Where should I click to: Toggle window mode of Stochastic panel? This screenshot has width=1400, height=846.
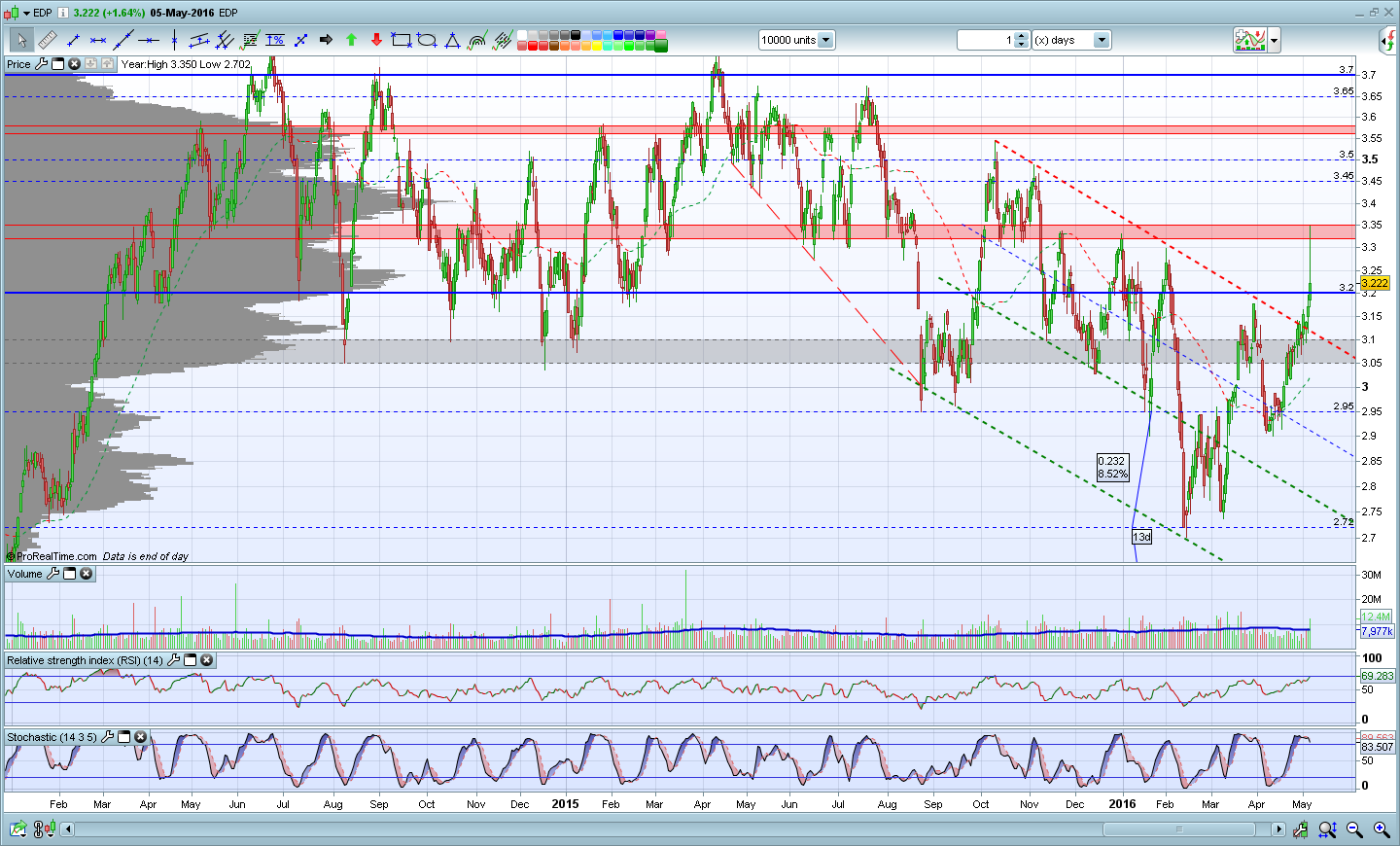pyautogui.click(x=124, y=737)
